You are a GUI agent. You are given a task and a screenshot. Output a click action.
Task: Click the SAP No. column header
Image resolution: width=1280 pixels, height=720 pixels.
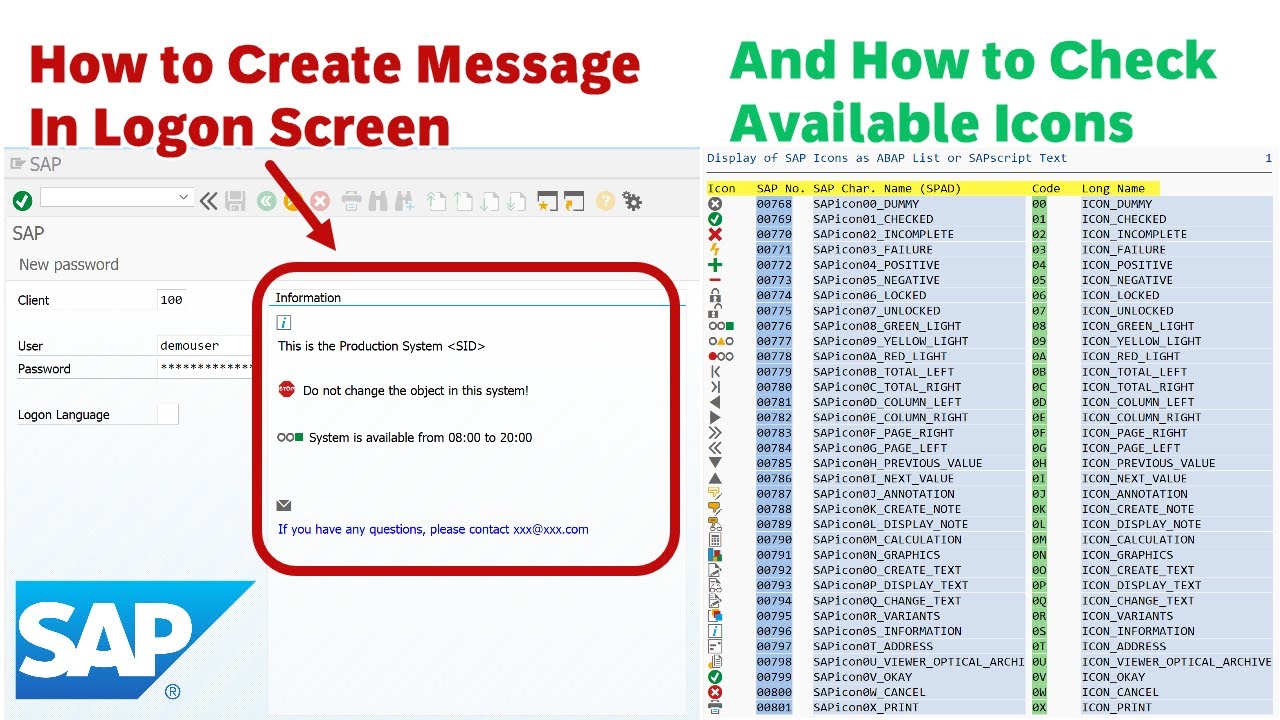[x=780, y=188]
